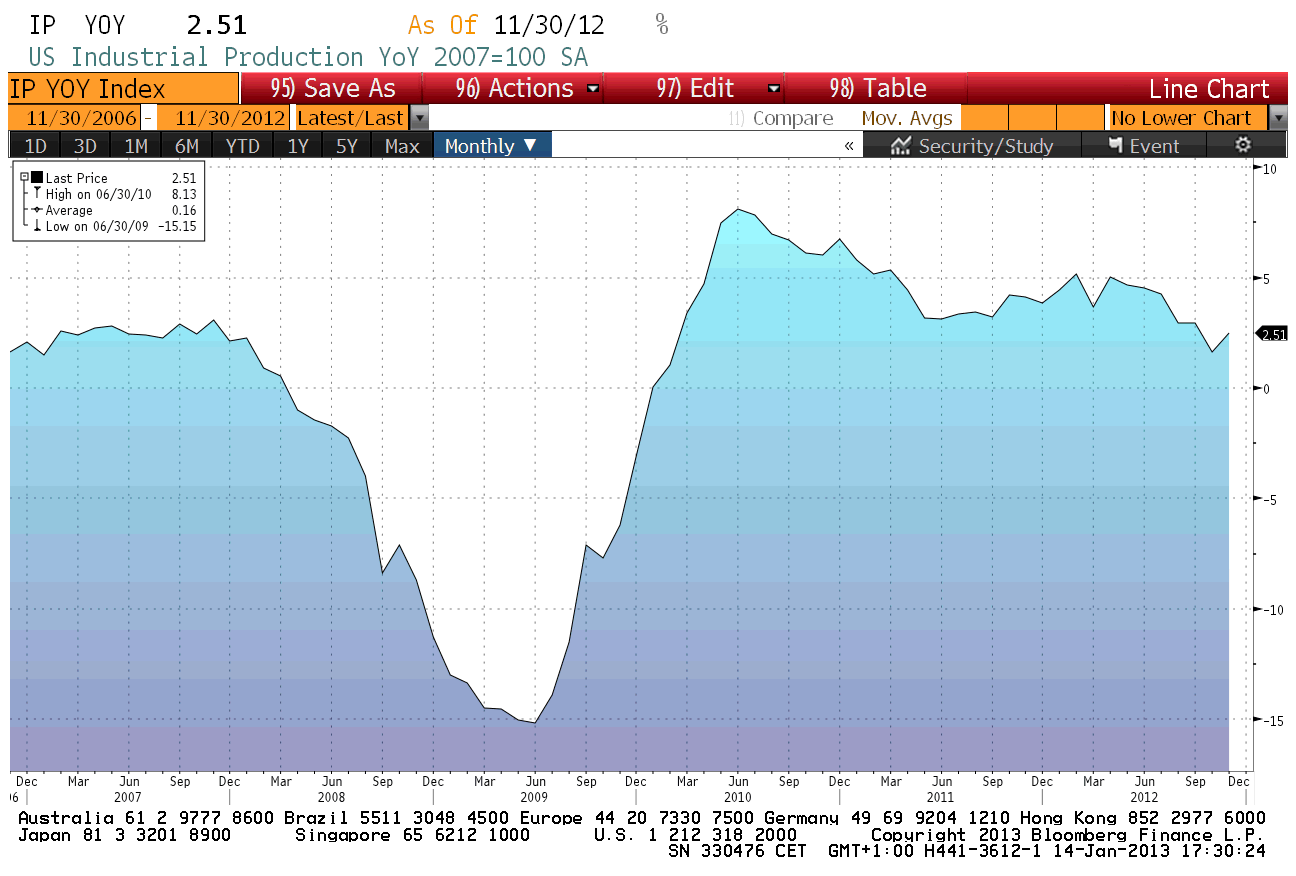This screenshot has height=876, width=1296.
Task: Click the Actions dropdown arrow
Action: pos(593,88)
